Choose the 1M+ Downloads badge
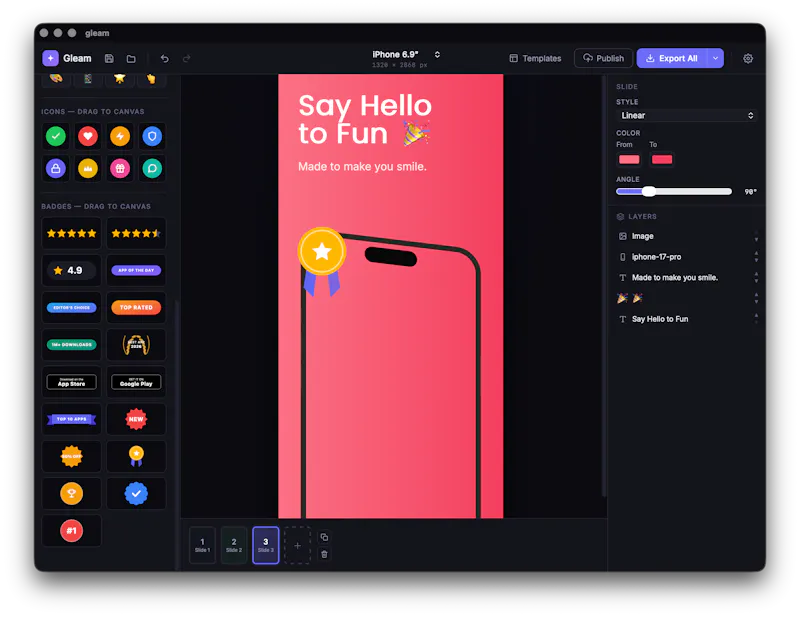 (x=71, y=345)
